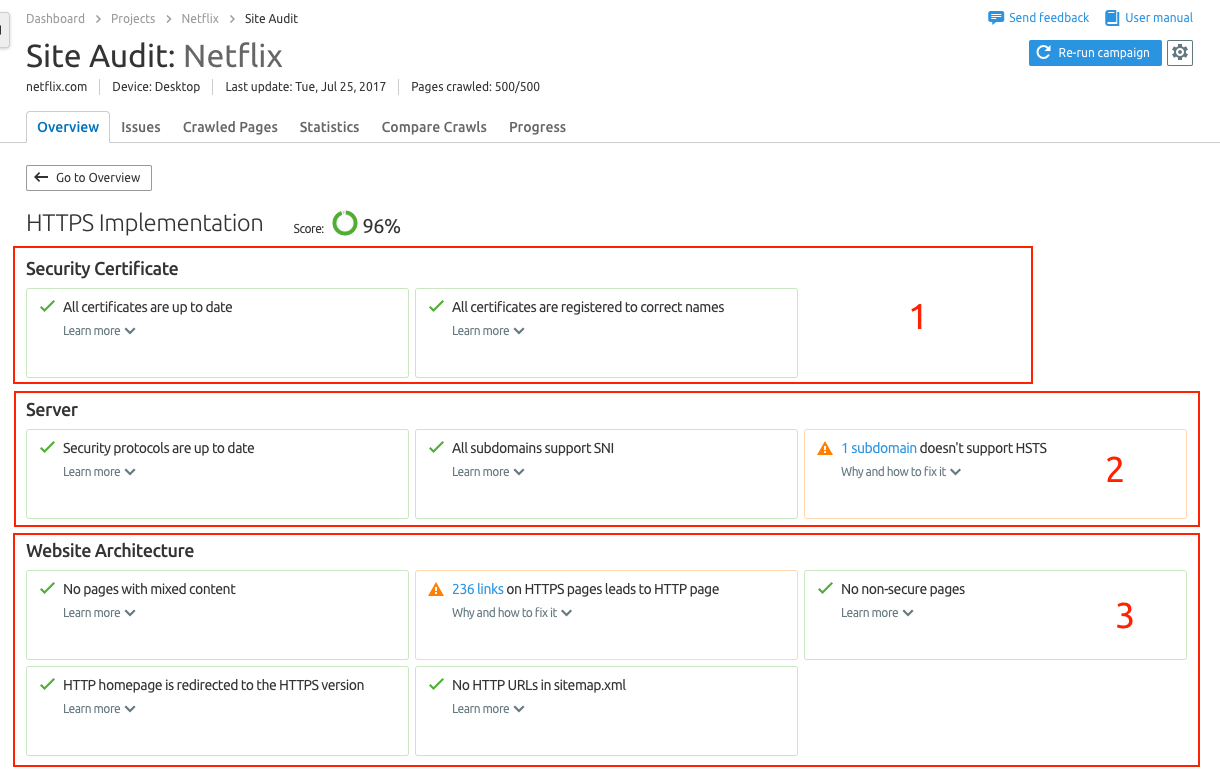Open the 236 links hyperlink
This screenshot has width=1220, height=776.
pos(478,589)
